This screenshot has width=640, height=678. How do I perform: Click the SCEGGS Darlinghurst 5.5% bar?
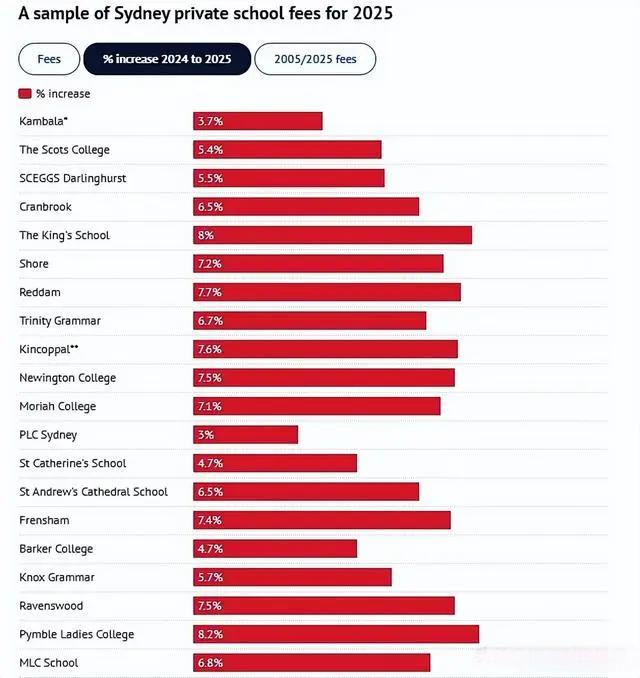click(289, 178)
